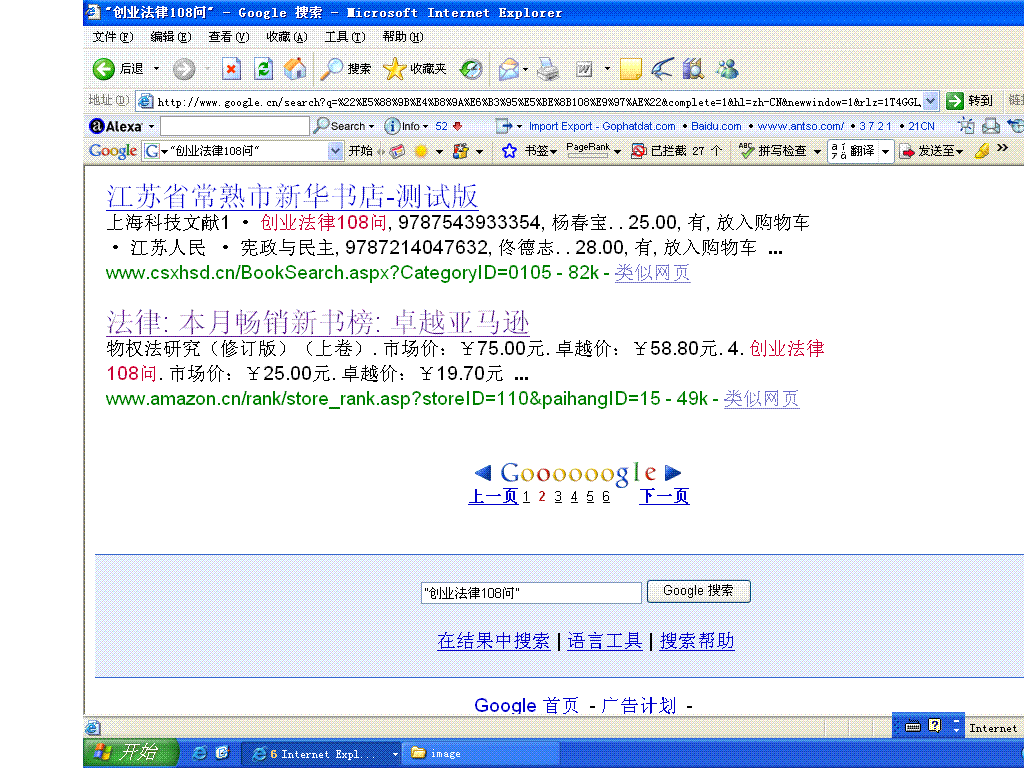Click the Print icon in toolbar
1024x768 pixels.
pos(547,69)
